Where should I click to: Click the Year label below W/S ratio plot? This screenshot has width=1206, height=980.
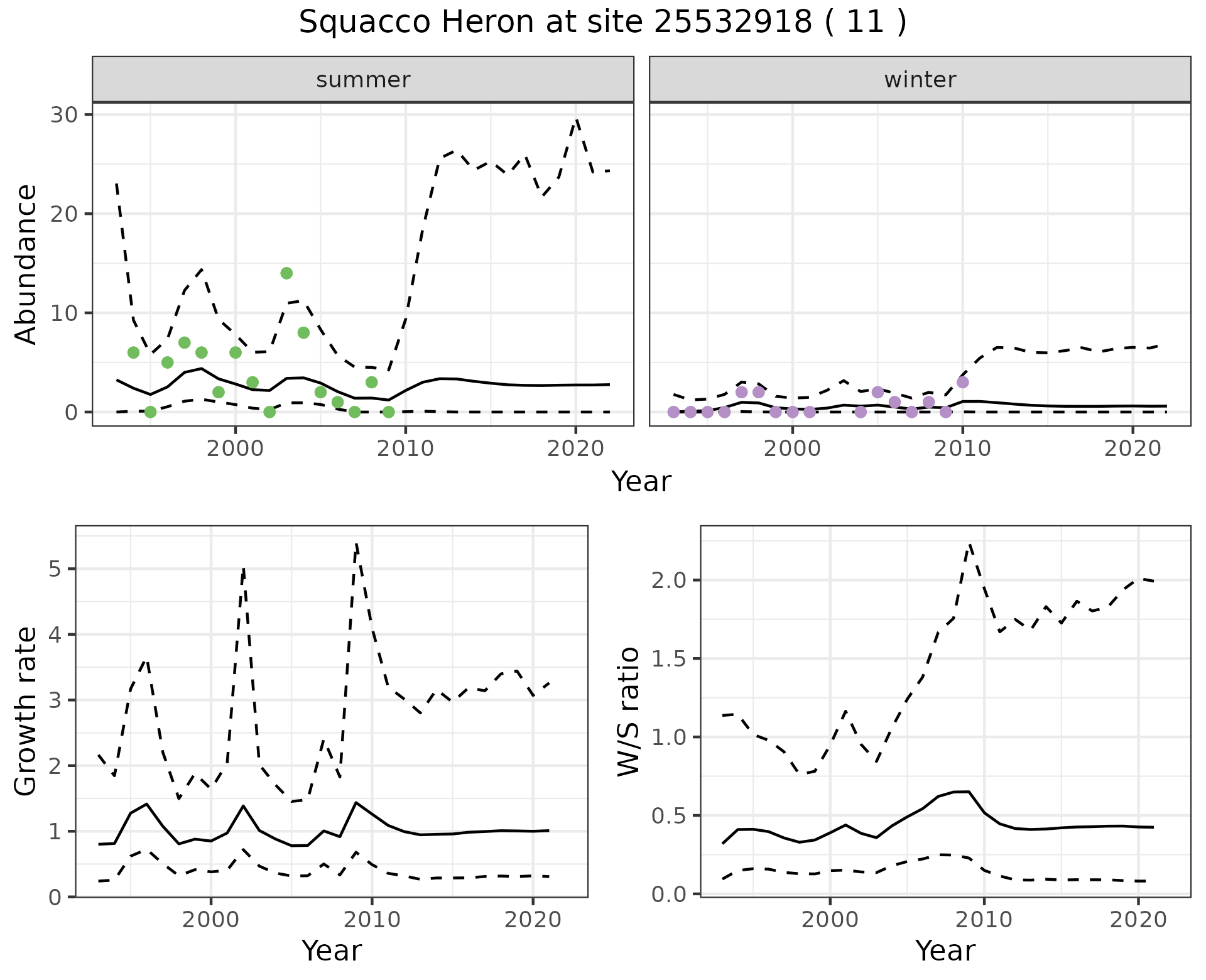(945, 950)
